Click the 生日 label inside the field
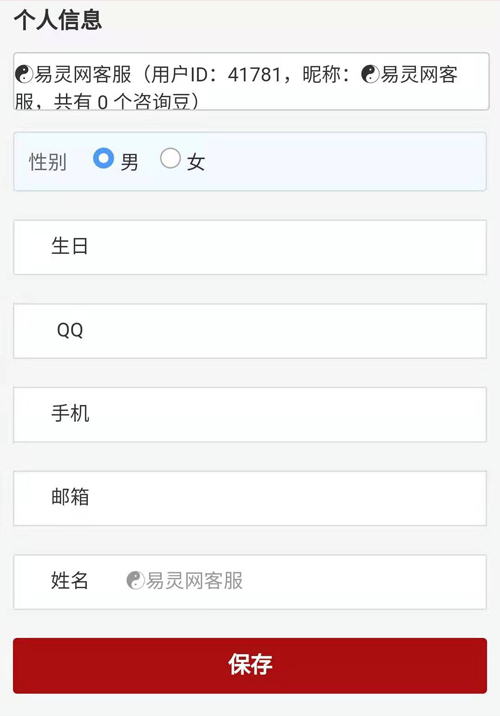This screenshot has width=500, height=716. tap(69, 246)
